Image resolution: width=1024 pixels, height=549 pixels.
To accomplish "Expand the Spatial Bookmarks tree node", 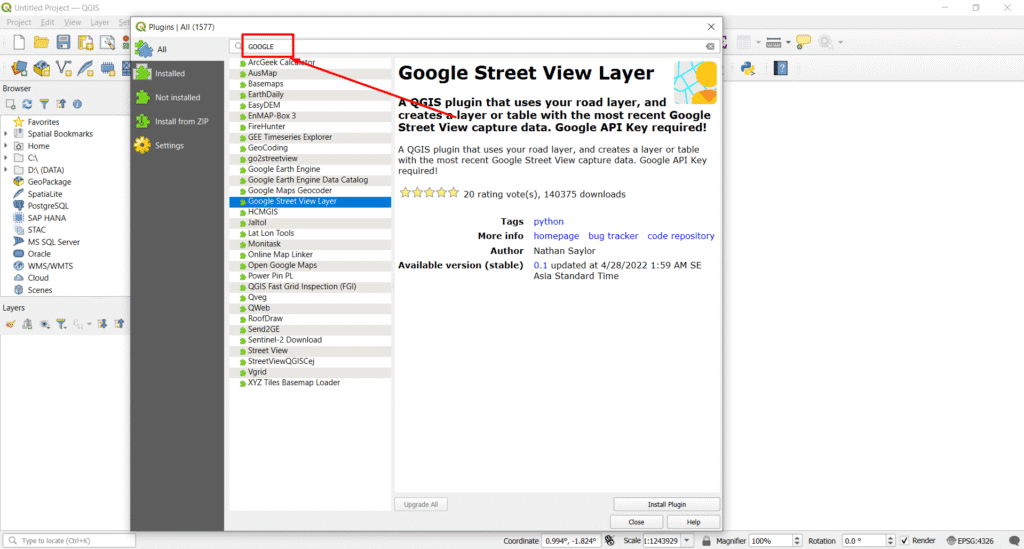I will click(6, 134).
